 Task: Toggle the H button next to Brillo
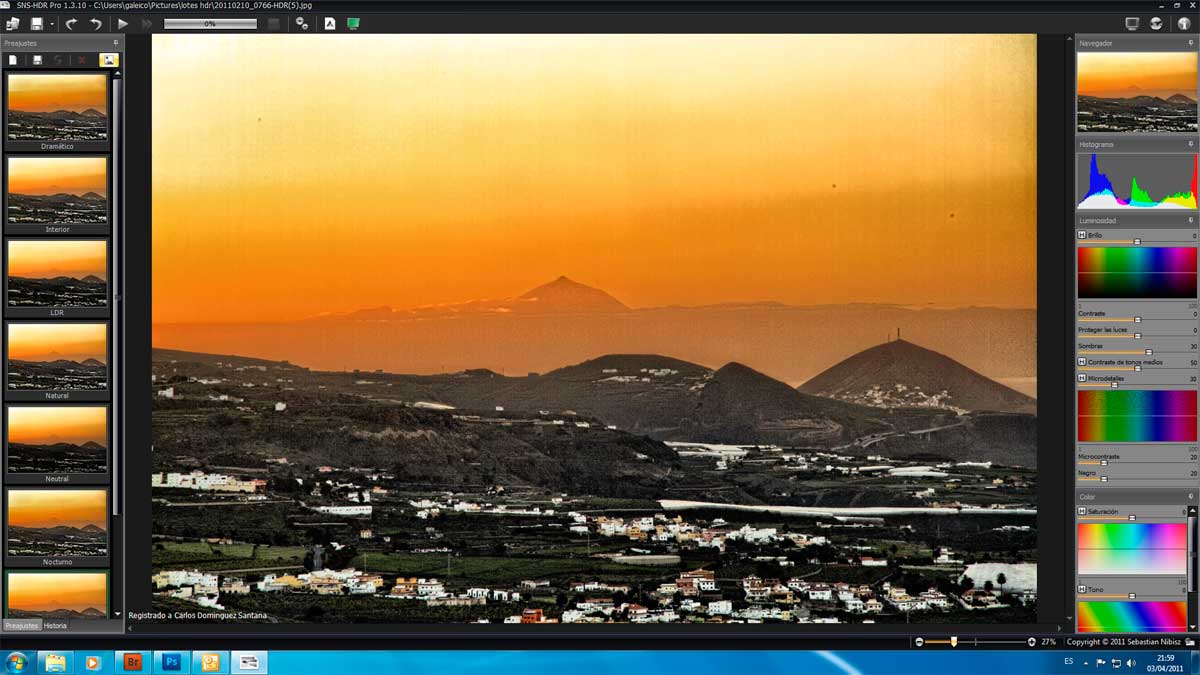coord(1082,235)
